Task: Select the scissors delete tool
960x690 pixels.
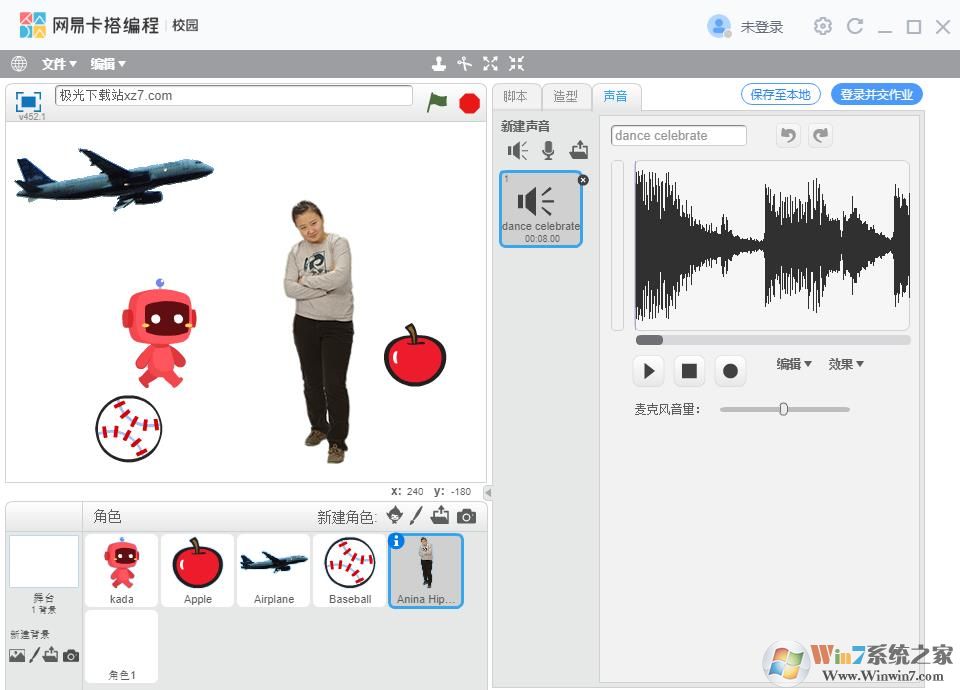Action: (x=465, y=63)
